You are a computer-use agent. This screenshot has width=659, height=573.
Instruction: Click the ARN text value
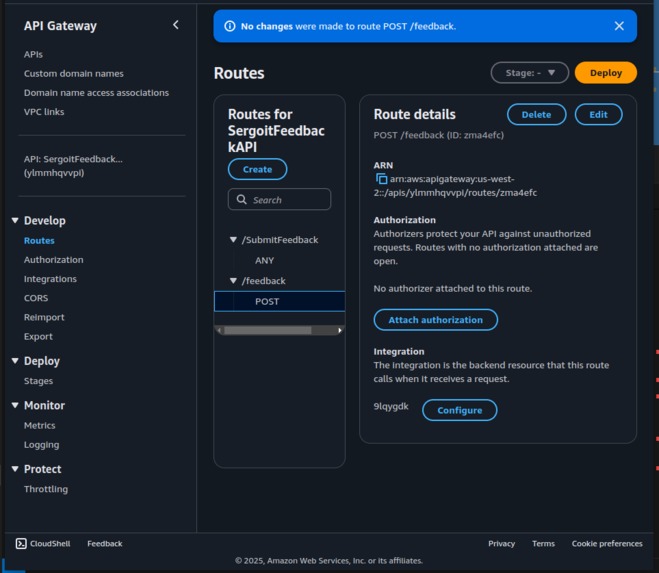[x=456, y=186]
